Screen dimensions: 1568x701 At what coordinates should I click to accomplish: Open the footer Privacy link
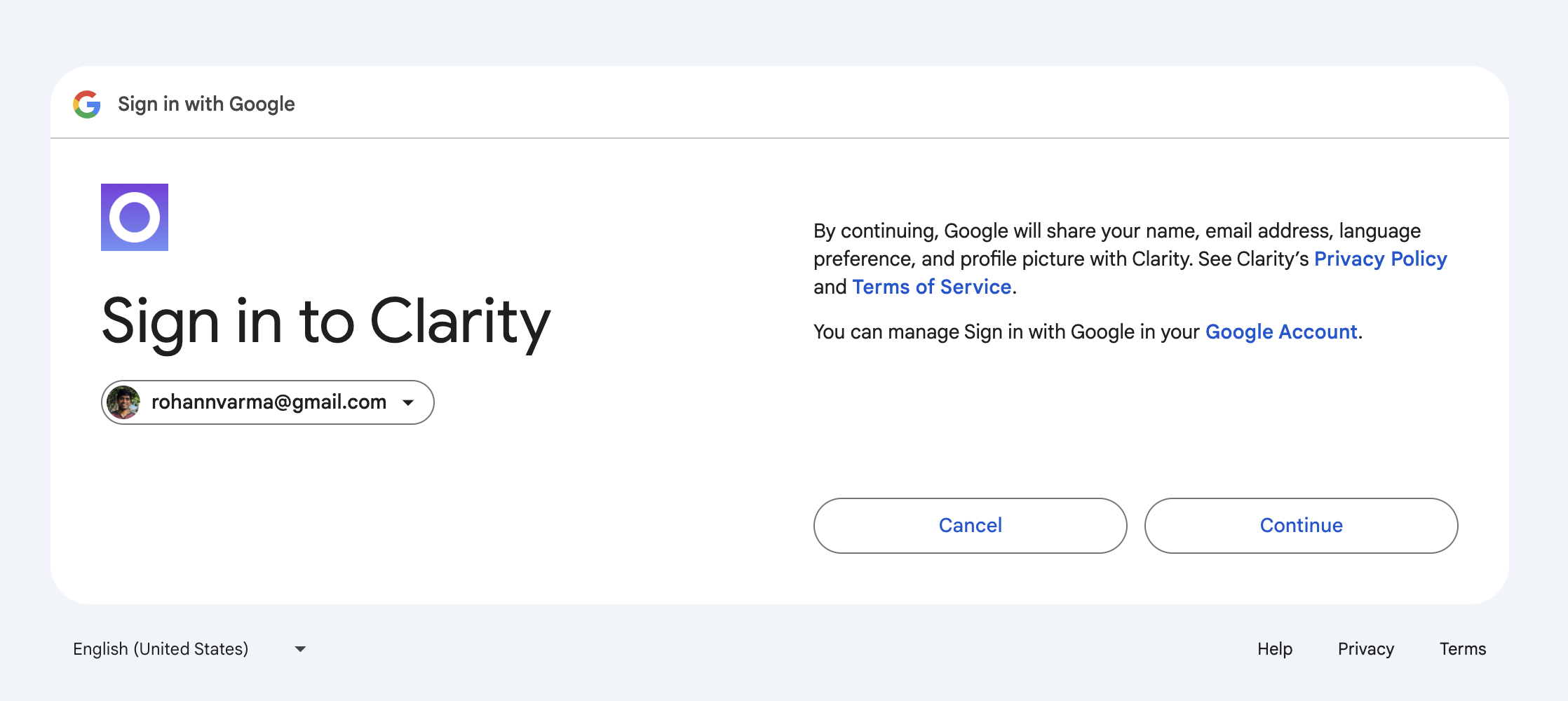1365,649
